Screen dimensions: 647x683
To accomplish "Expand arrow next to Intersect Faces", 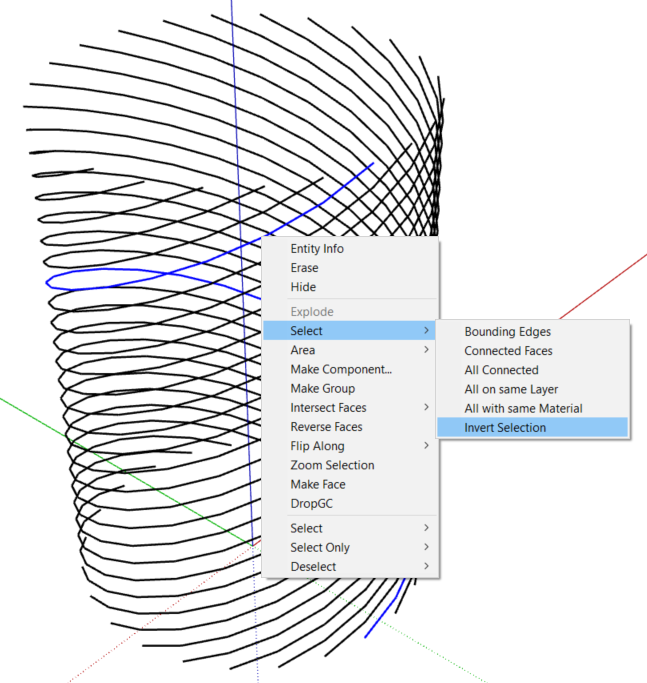I will click(x=427, y=407).
